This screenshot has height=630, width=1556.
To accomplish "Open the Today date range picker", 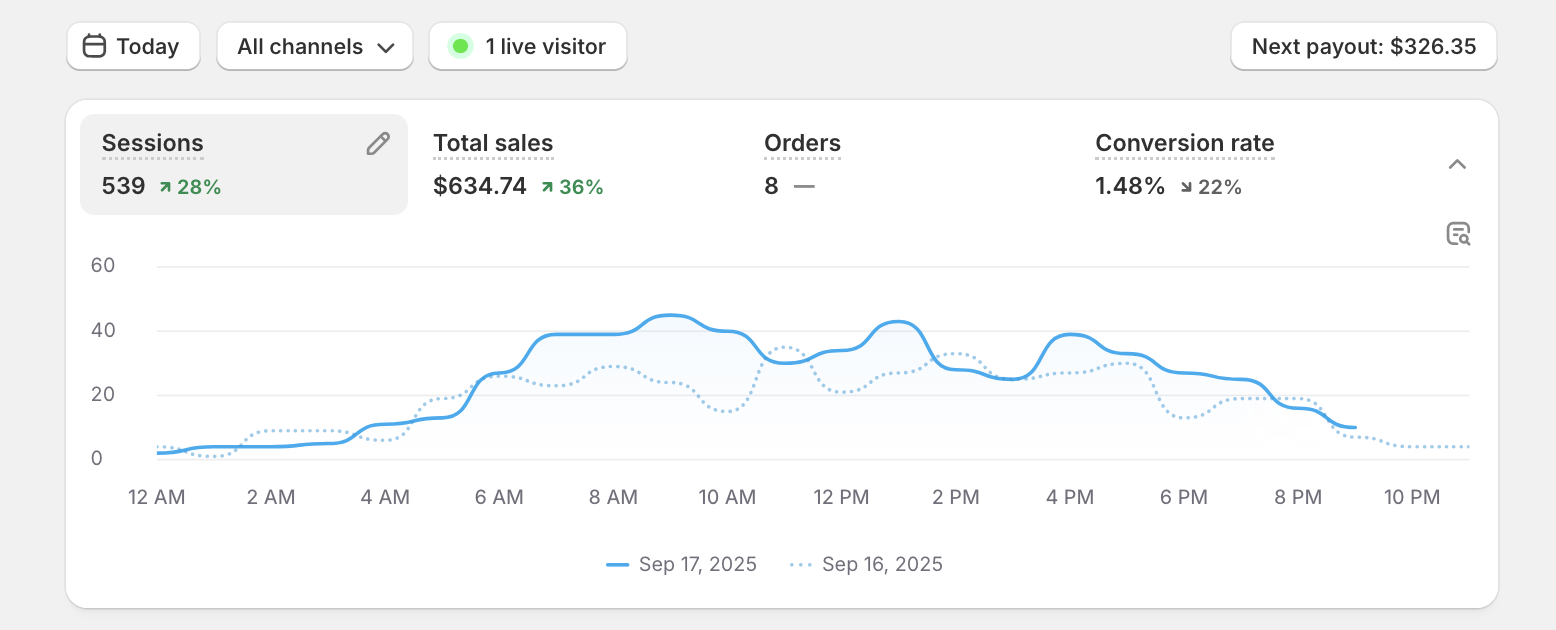I will 133,46.
